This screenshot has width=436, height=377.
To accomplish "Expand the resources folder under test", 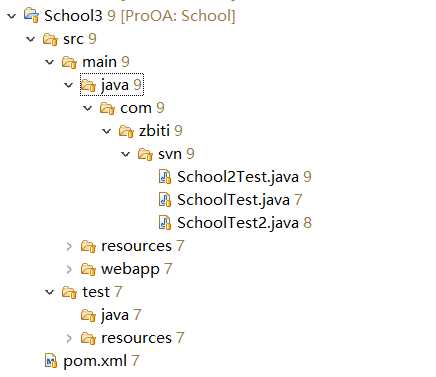I will pyautogui.click(x=69, y=338).
